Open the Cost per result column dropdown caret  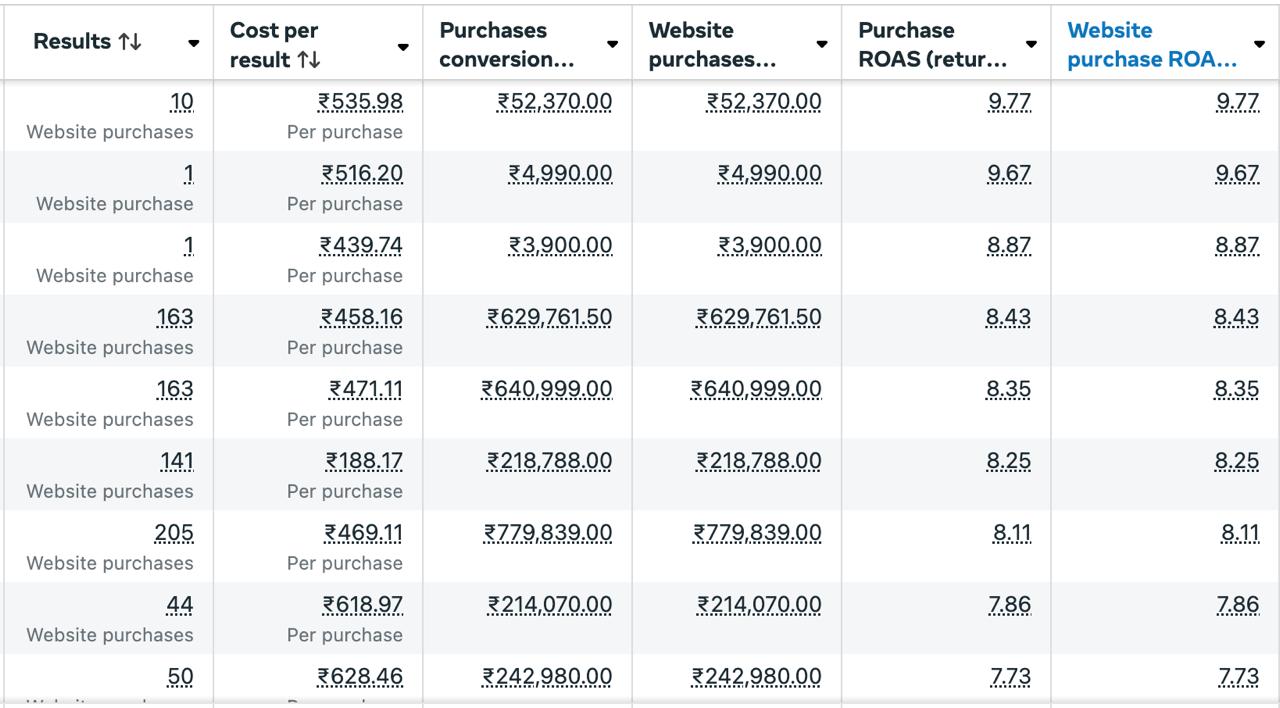[x=402, y=47]
